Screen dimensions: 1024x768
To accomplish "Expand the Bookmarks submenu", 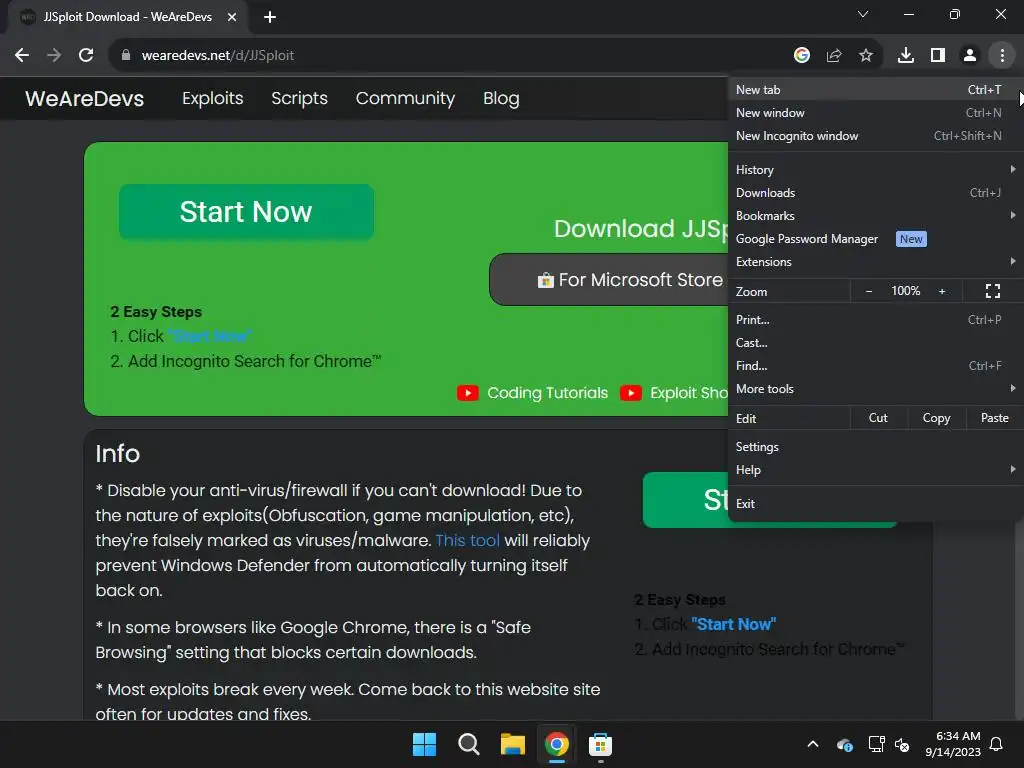I will click(x=876, y=216).
